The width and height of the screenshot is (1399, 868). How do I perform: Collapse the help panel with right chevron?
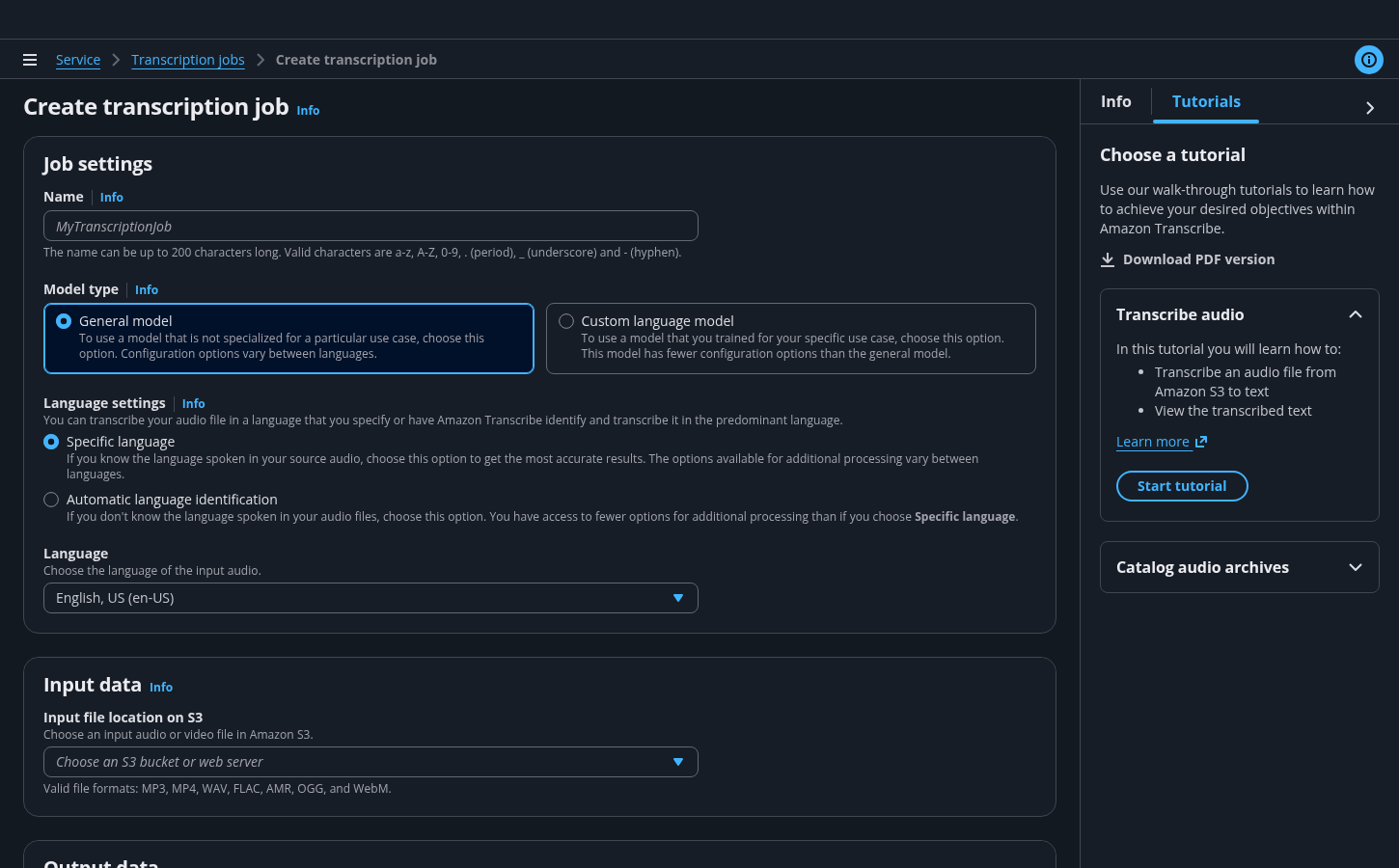pos(1369,108)
